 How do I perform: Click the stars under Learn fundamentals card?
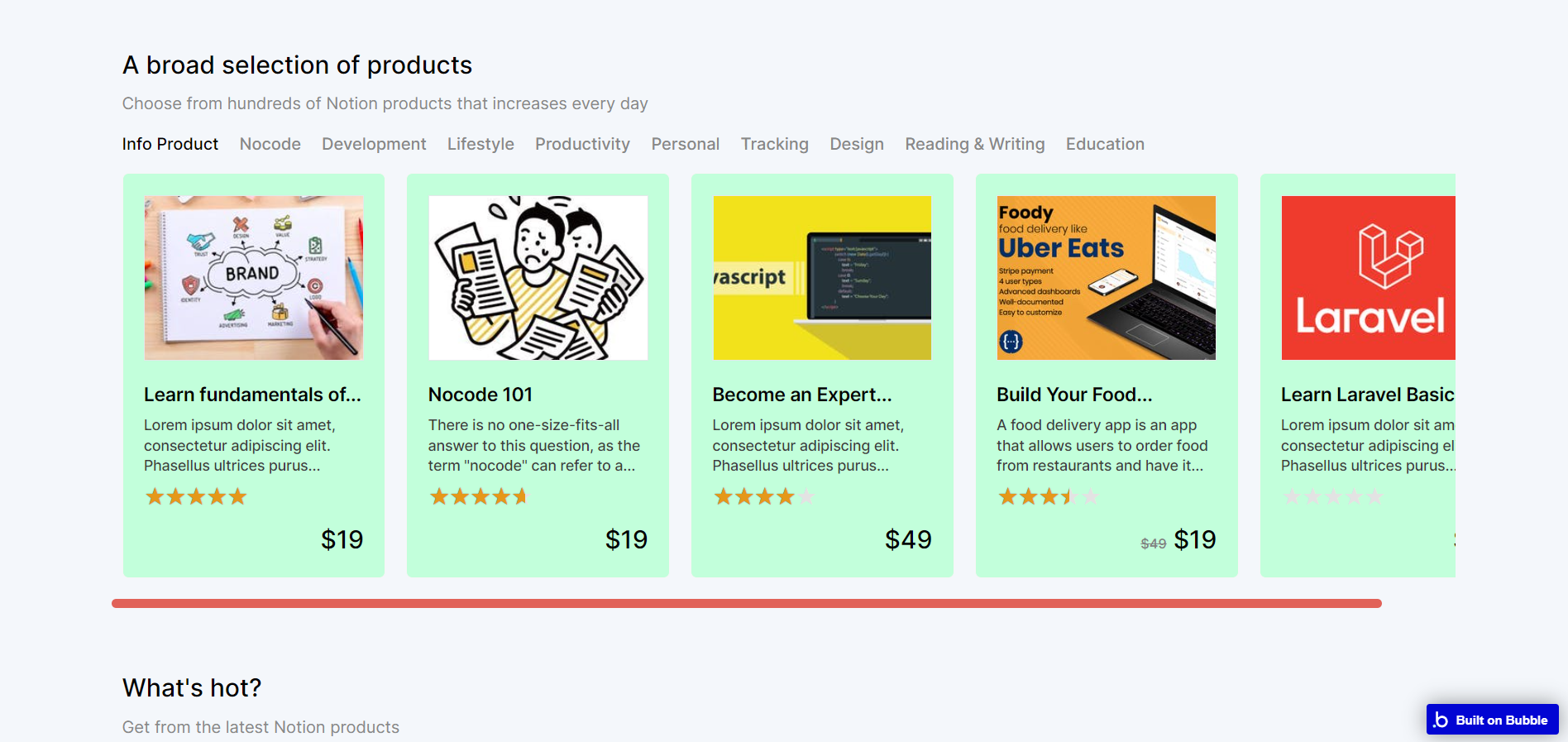pyautogui.click(x=196, y=496)
